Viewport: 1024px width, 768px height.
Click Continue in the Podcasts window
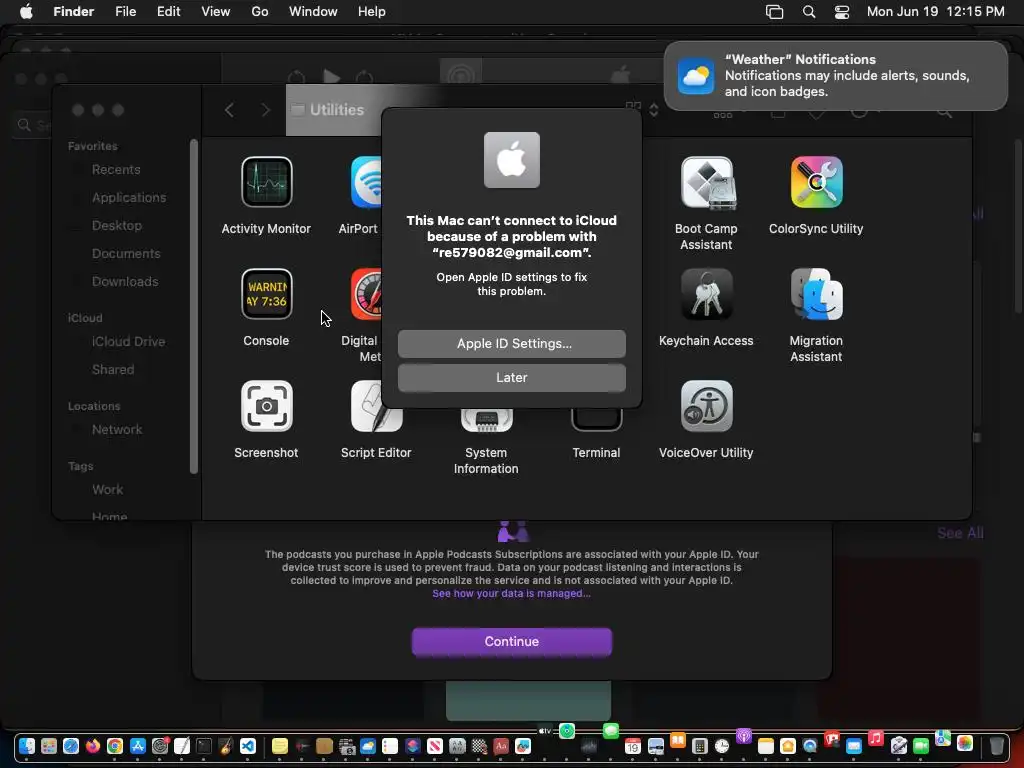[x=511, y=641]
